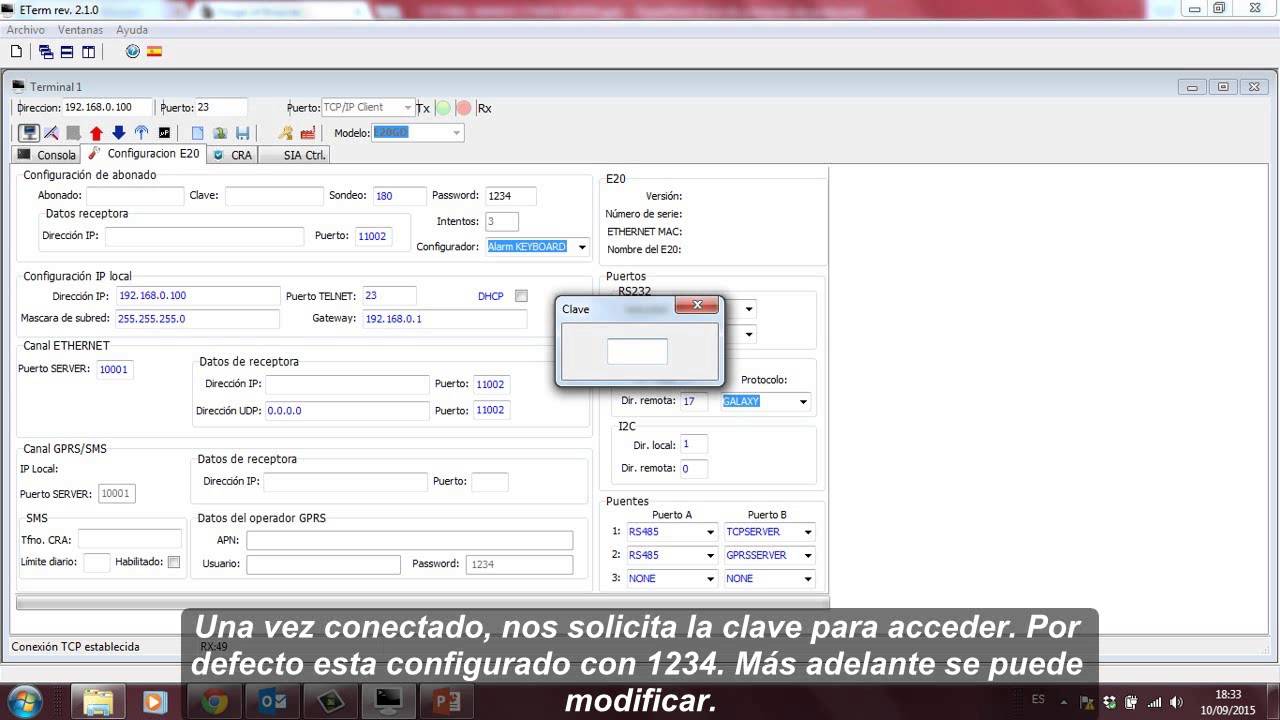Open the Archivo menu
Image resolution: width=1280 pixels, height=720 pixels.
click(26, 30)
